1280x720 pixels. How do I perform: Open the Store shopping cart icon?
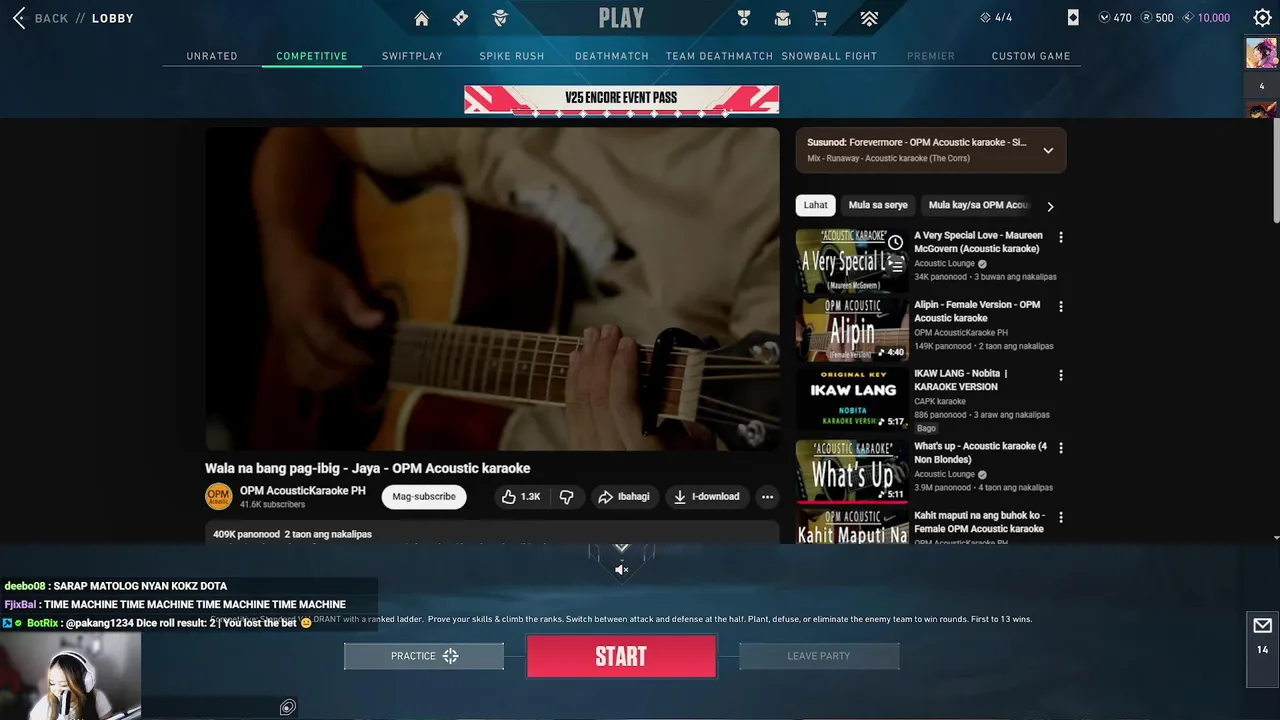coord(820,18)
